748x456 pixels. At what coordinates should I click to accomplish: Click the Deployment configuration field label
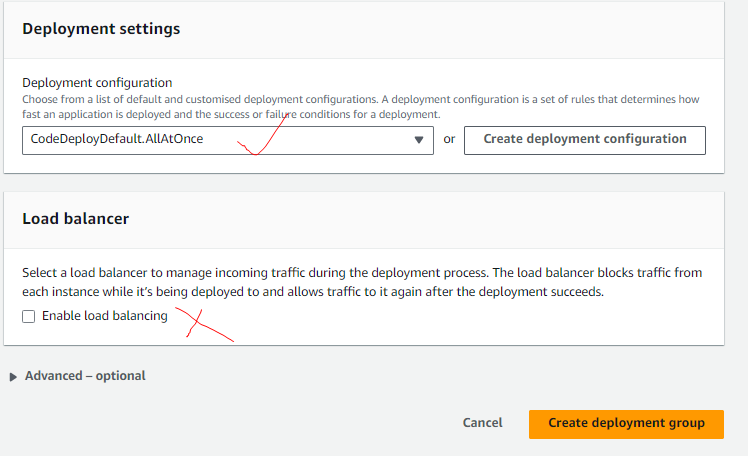(x=97, y=83)
